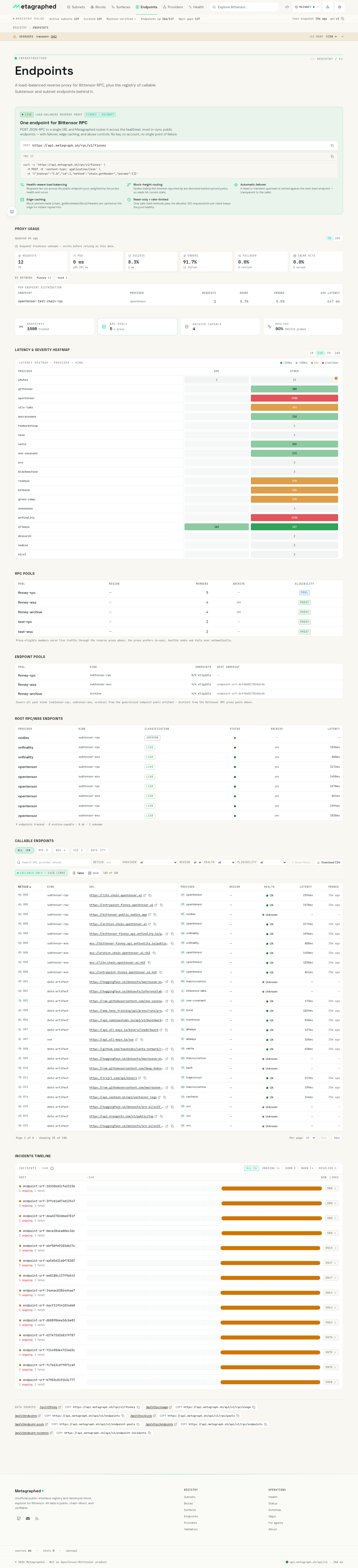Sort table by NETUID column header
The width and height of the screenshot is (358, 1568).
click(x=24, y=887)
